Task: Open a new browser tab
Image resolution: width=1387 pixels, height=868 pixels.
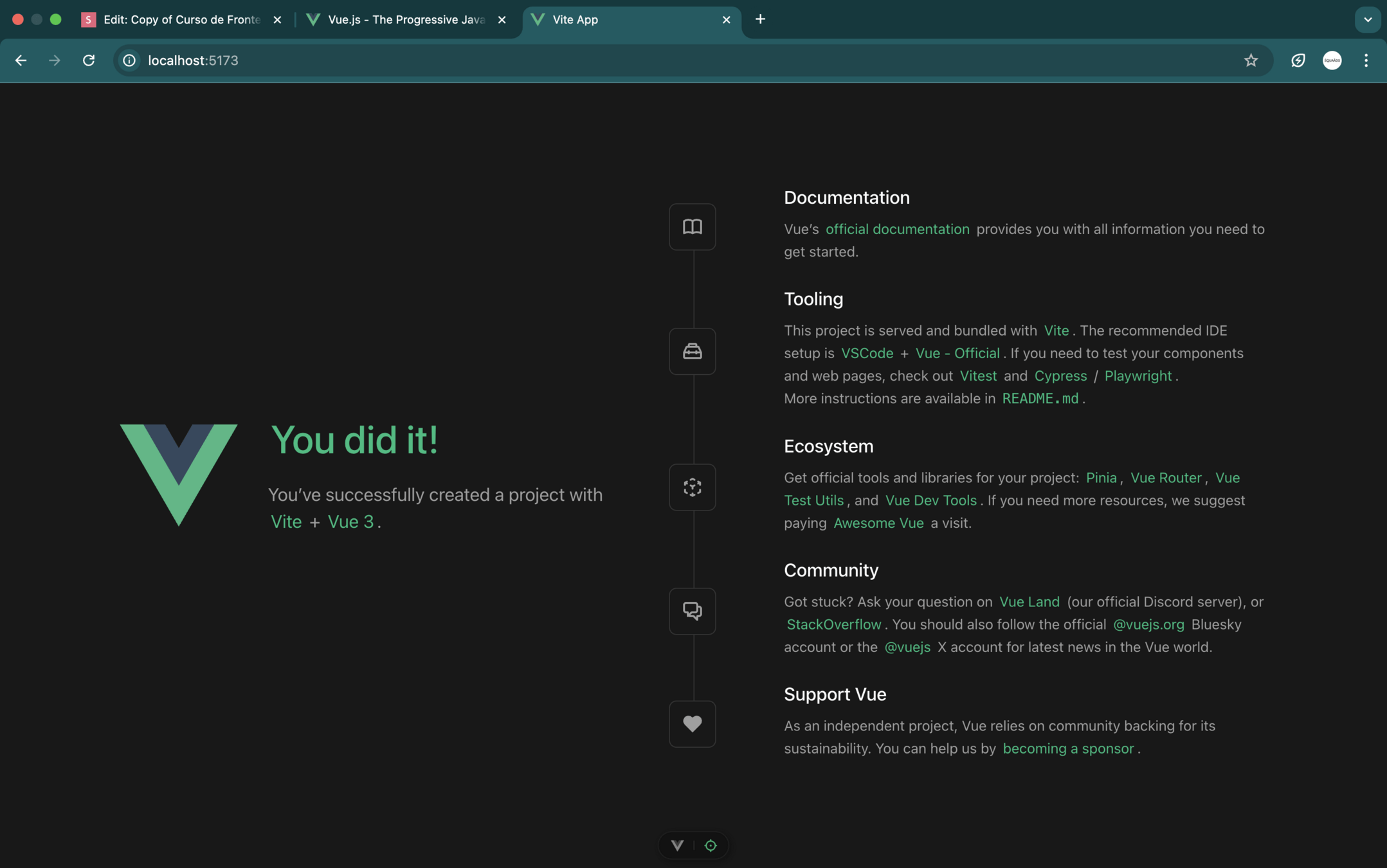Action: click(760, 19)
